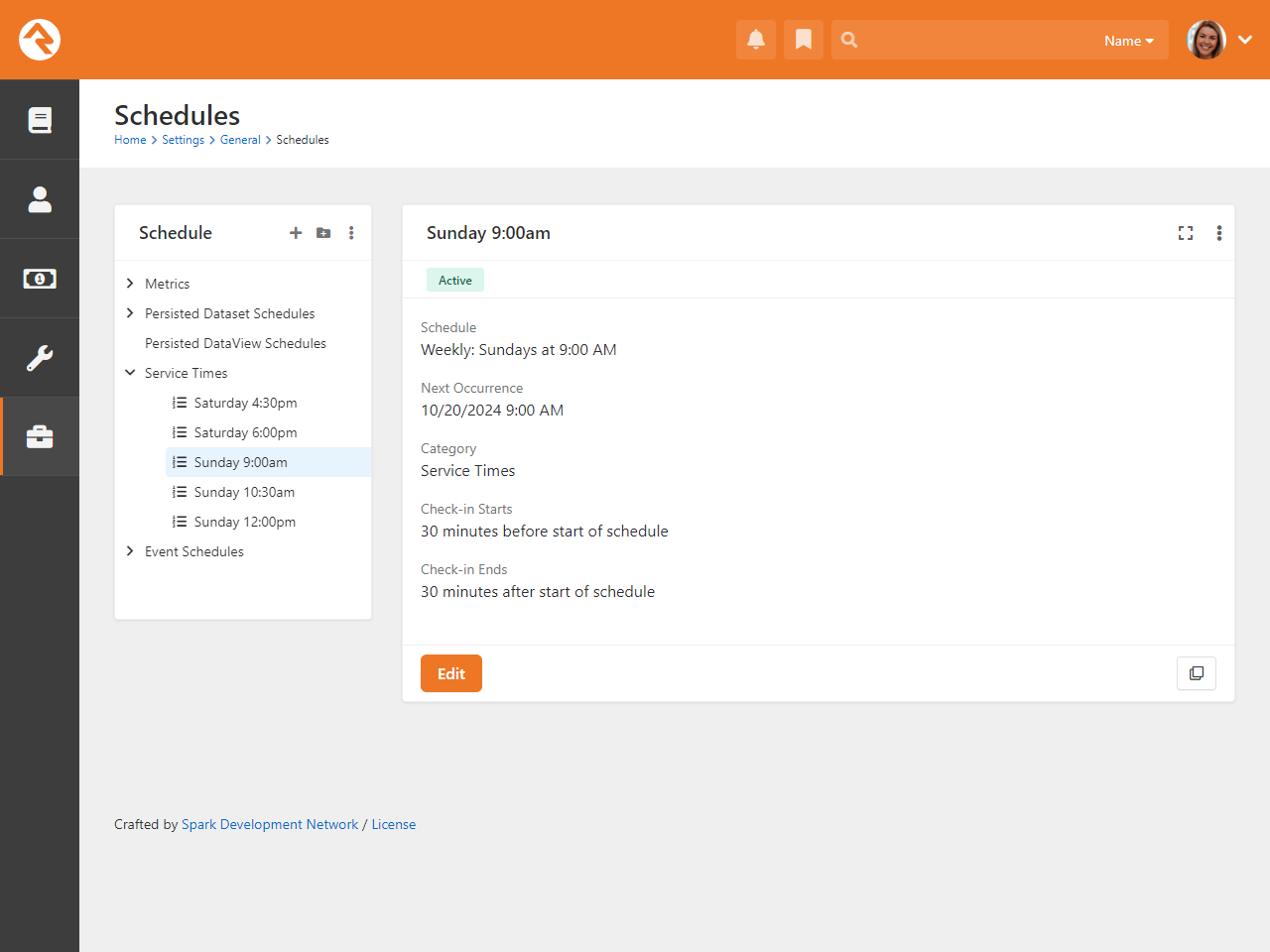Select Sunday 10:30am schedule
This screenshot has height=952, width=1270.
pos(244,492)
